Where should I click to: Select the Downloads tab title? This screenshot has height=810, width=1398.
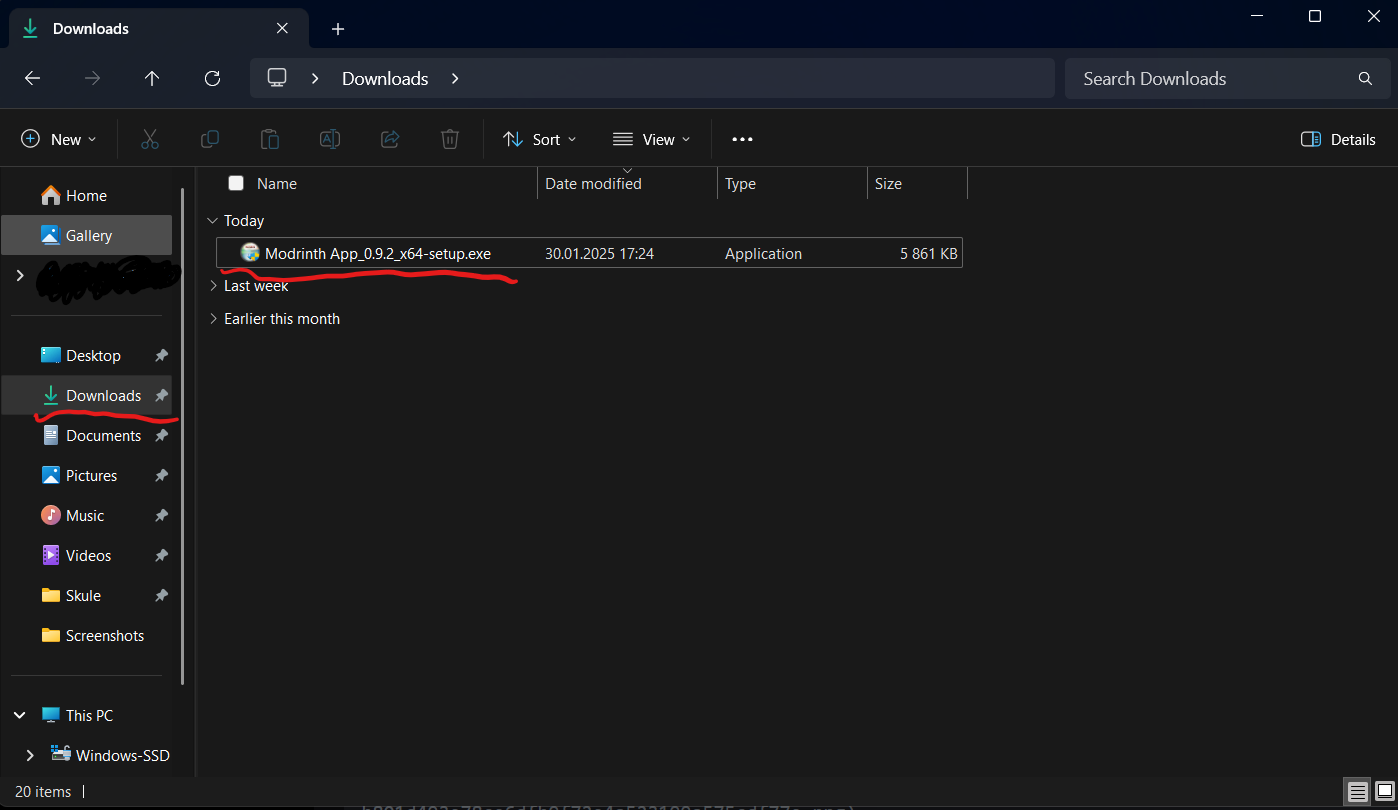[91, 29]
